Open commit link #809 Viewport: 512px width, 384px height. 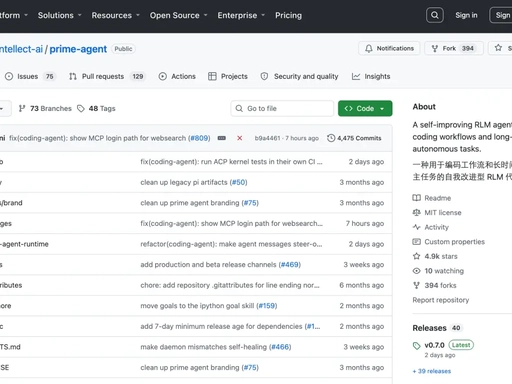[199, 138]
